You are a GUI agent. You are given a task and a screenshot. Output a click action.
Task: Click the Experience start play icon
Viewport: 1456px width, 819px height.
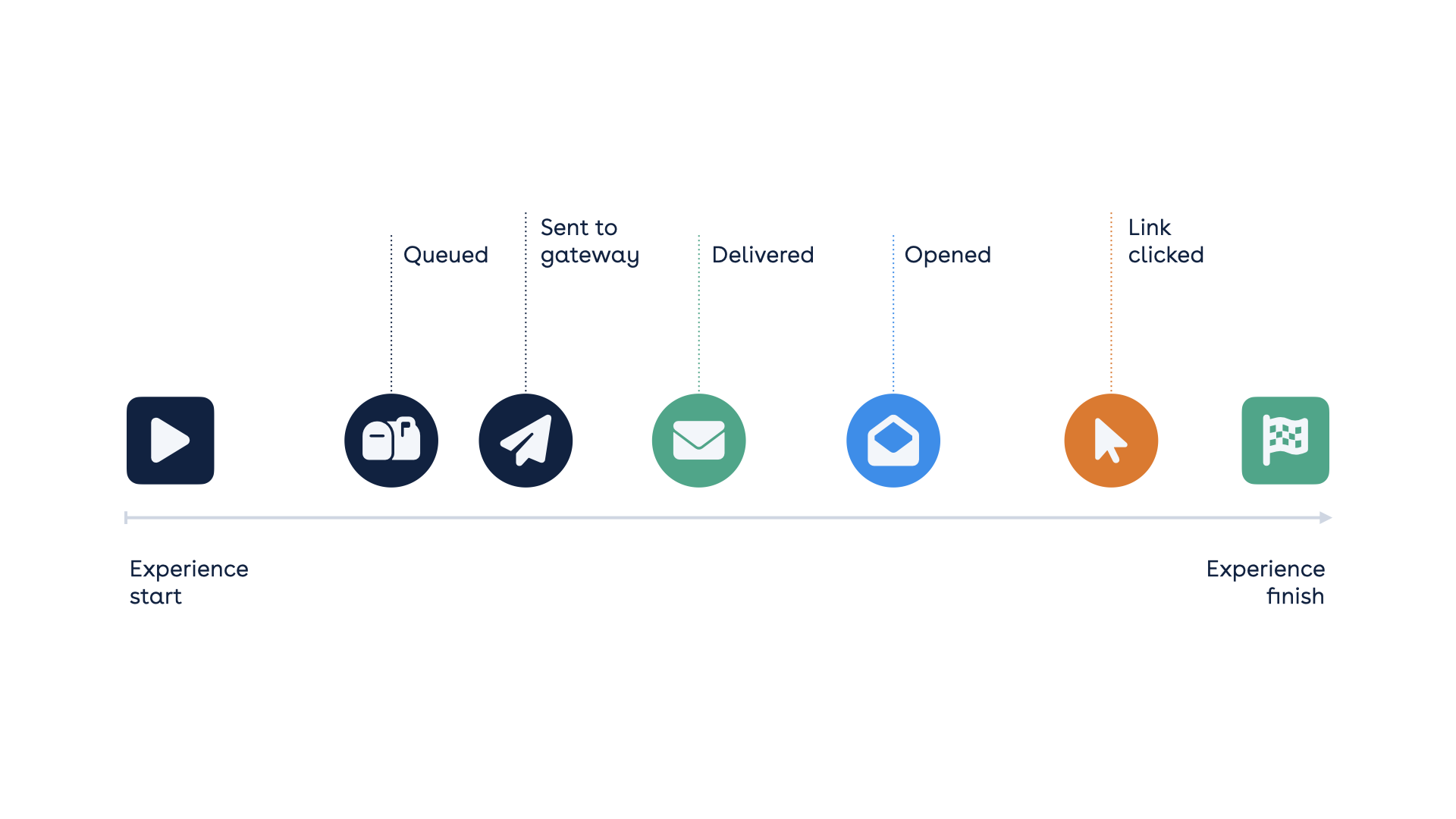(171, 441)
